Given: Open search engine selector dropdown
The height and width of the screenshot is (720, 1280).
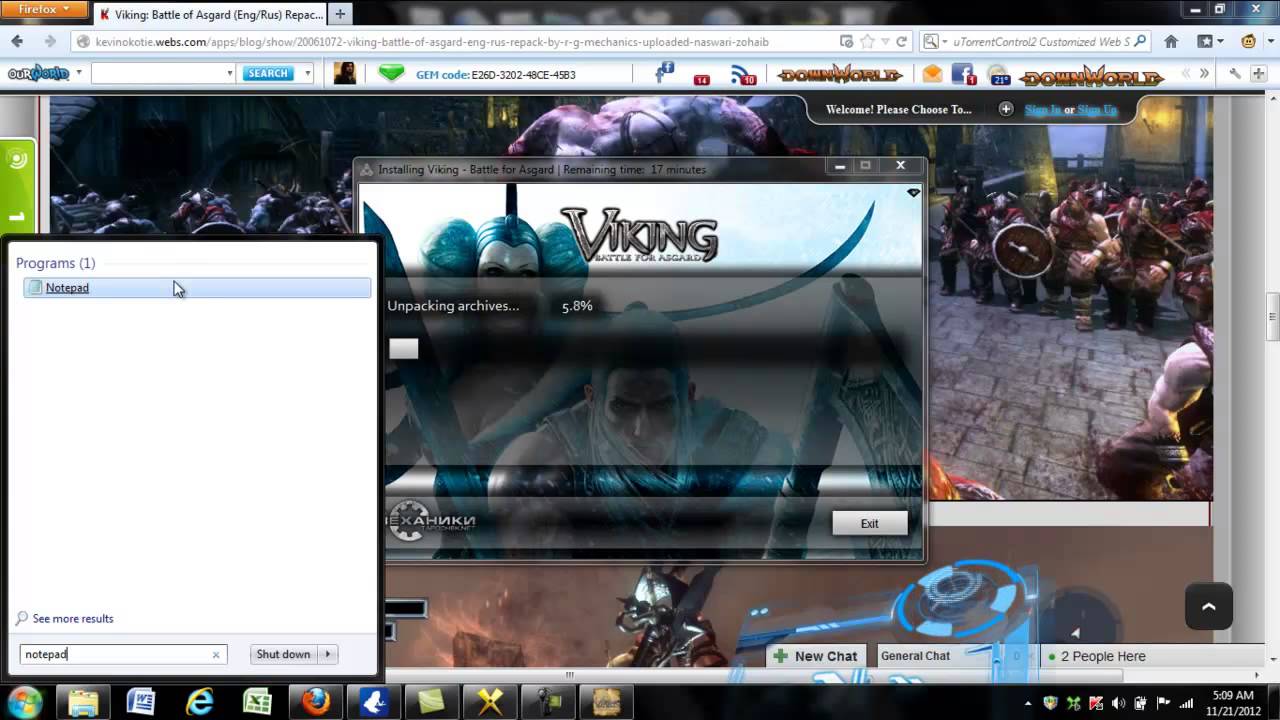Looking at the screenshot, I should tap(933, 42).
